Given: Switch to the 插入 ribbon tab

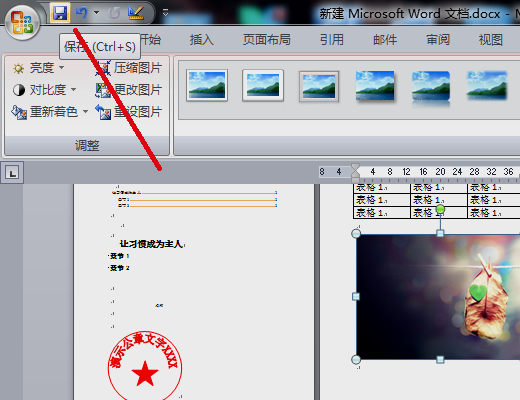Looking at the screenshot, I should coord(202,40).
